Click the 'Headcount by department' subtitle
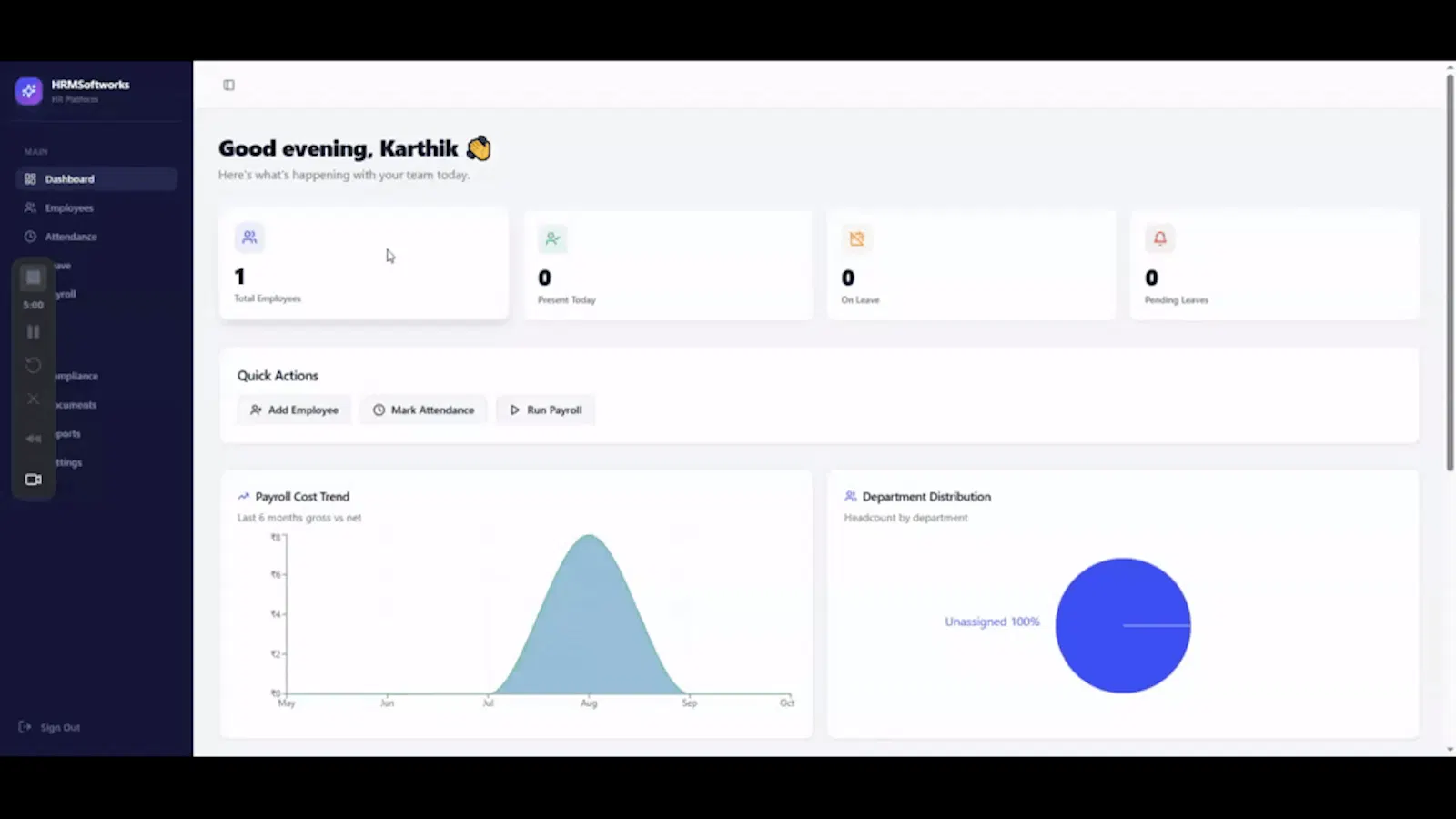The height and width of the screenshot is (819, 1456). (x=906, y=518)
